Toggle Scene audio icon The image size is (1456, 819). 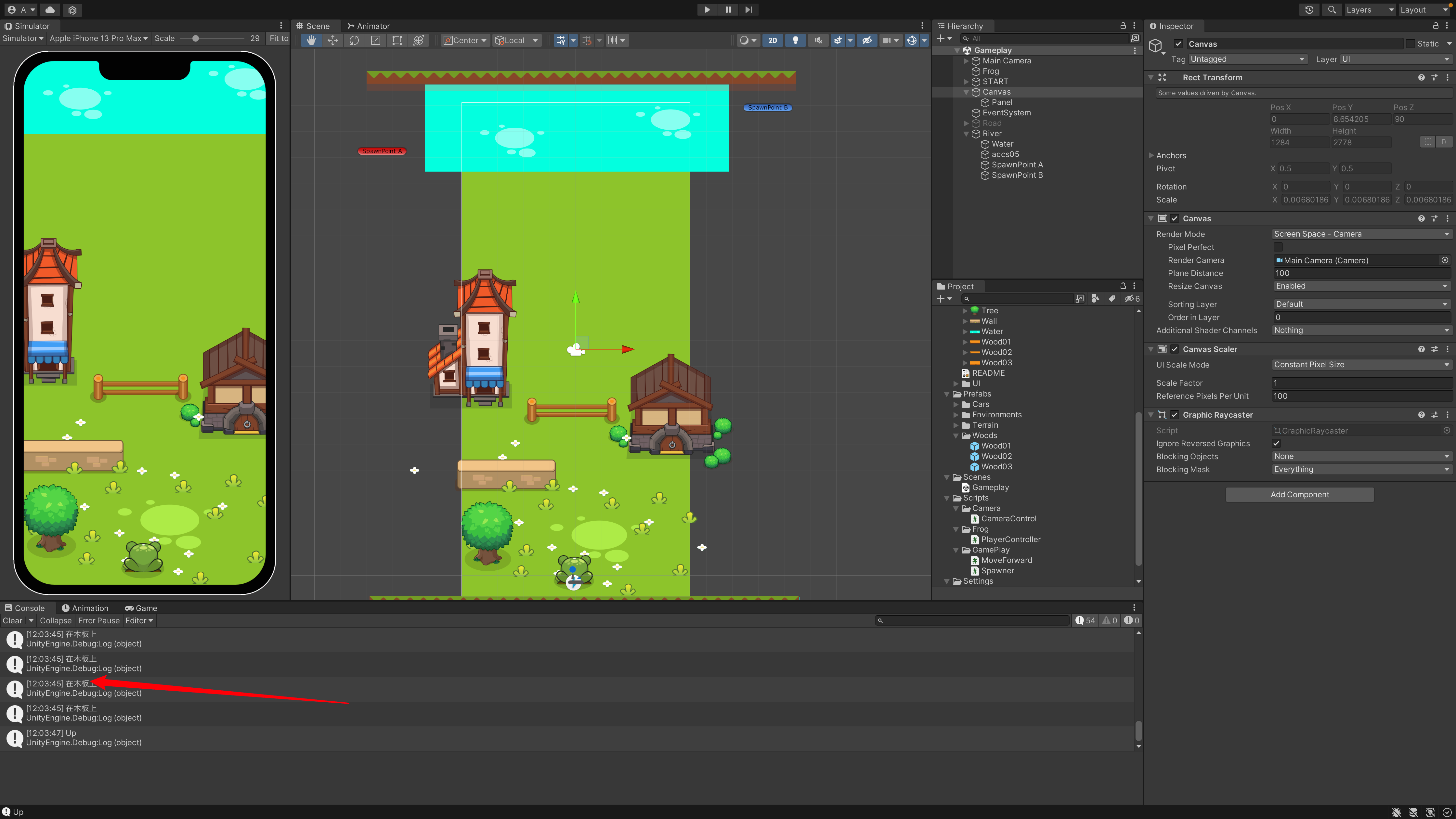[818, 40]
